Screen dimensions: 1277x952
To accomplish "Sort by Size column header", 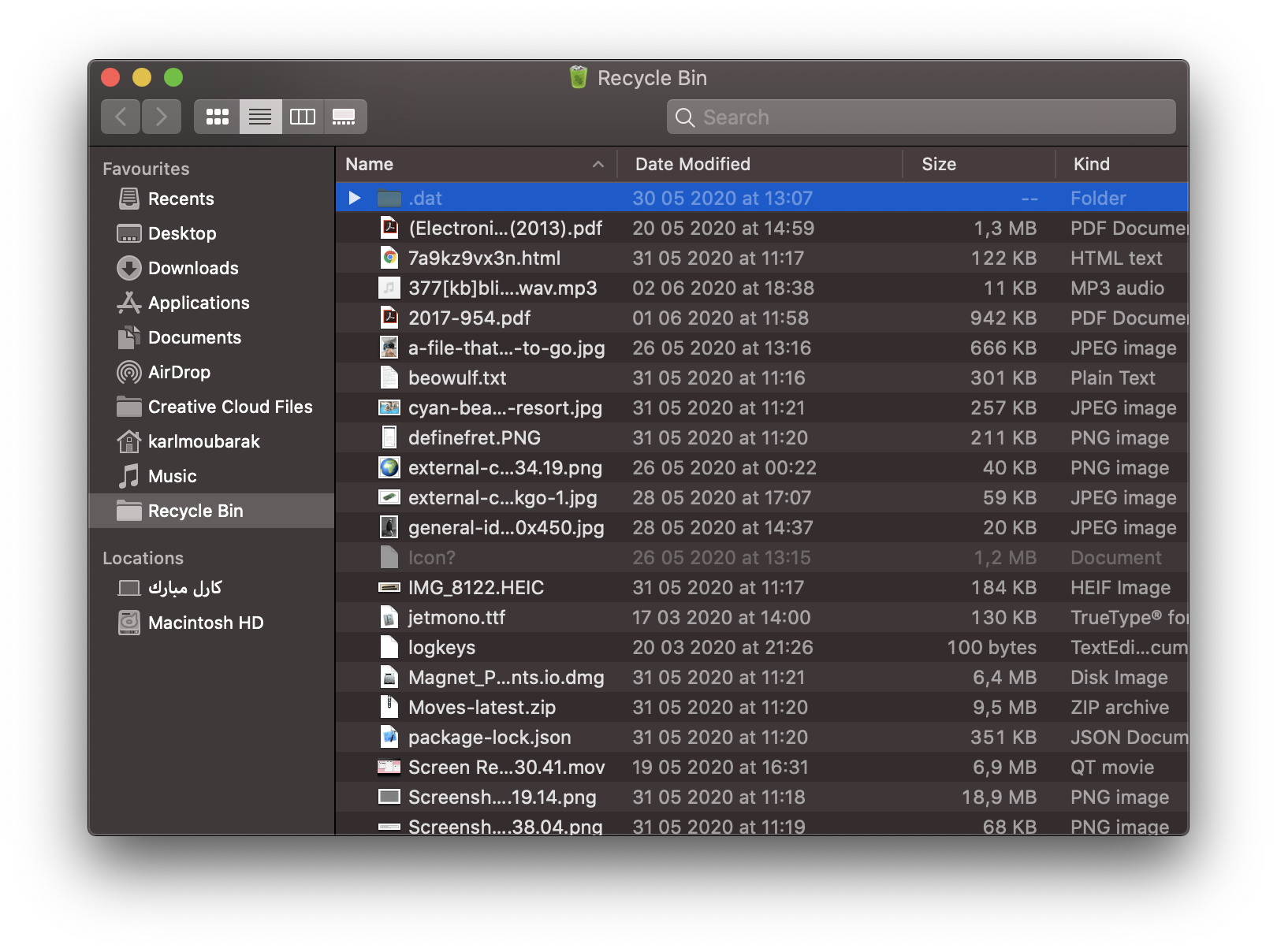I will pyautogui.click(x=978, y=164).
